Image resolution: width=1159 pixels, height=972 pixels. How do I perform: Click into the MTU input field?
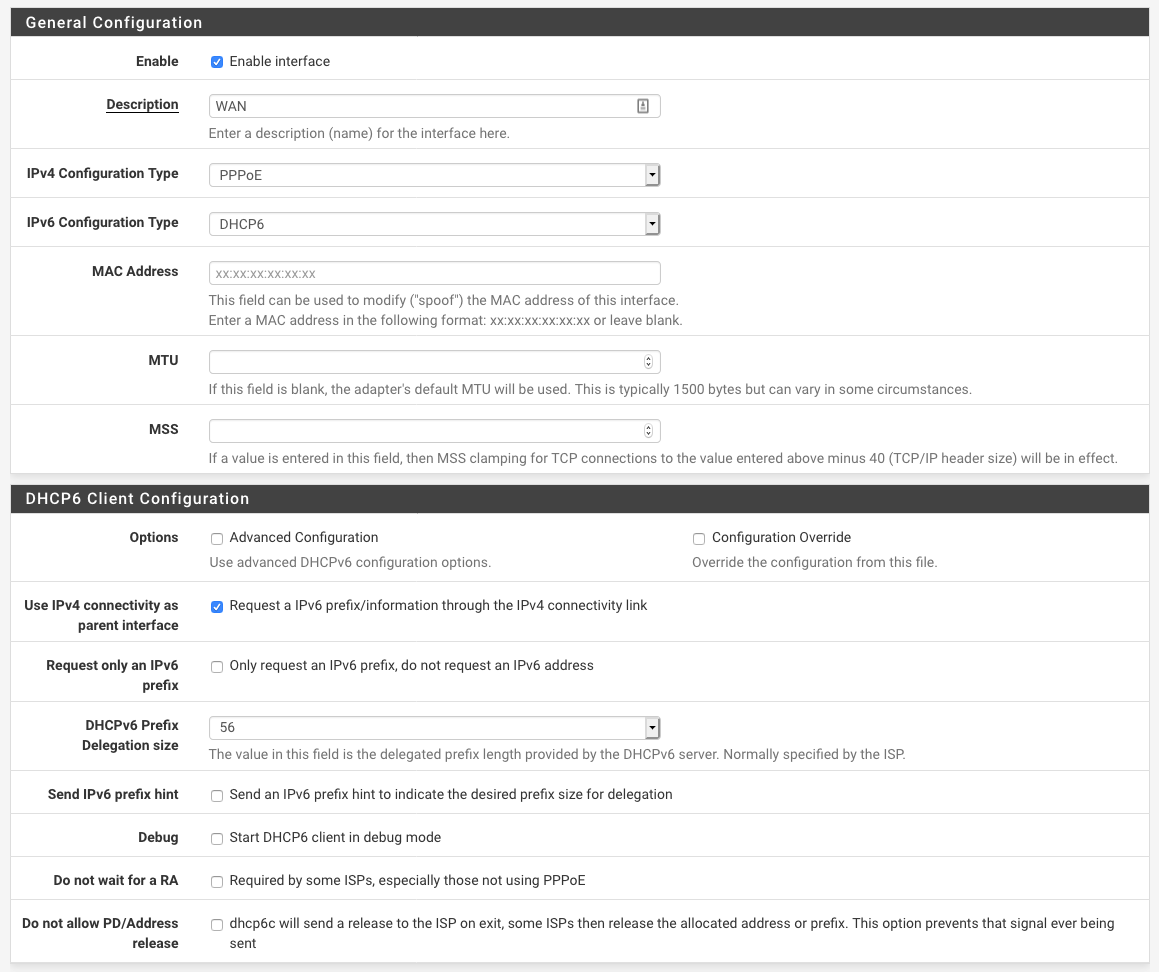click(x=435, y=362)
